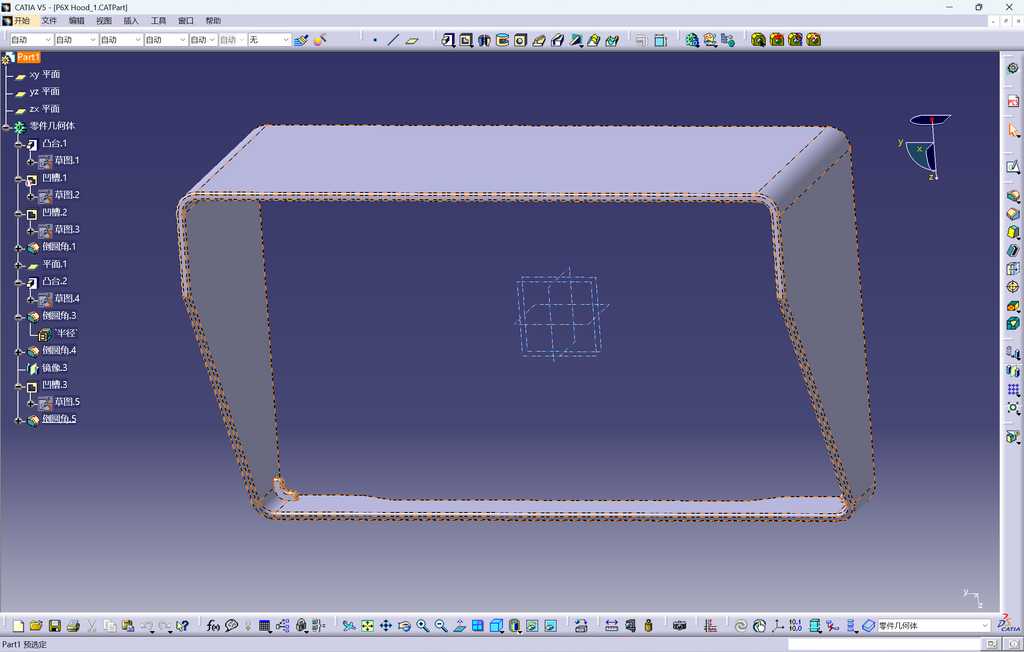Viewport: 1024px width, 652px height.
Task: Expand the 草图.4 node
Action: pyautogui.click(x=31, y=299)
